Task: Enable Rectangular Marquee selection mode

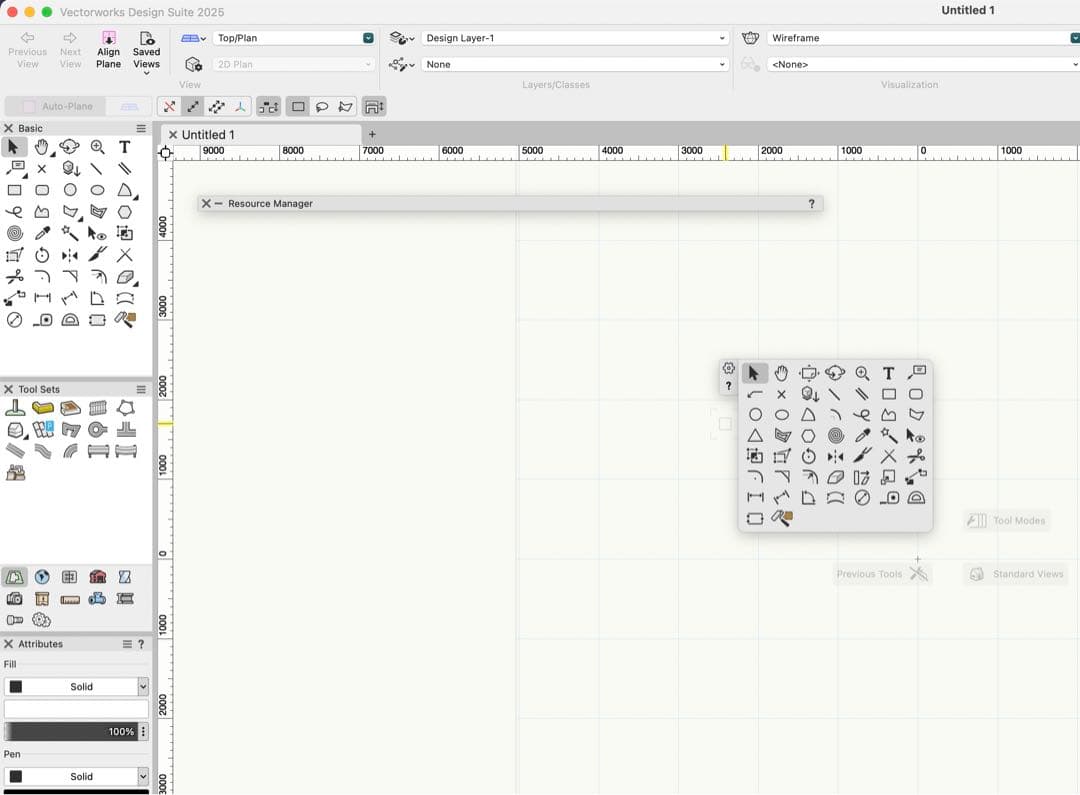Action: click(x=298, y=106)
